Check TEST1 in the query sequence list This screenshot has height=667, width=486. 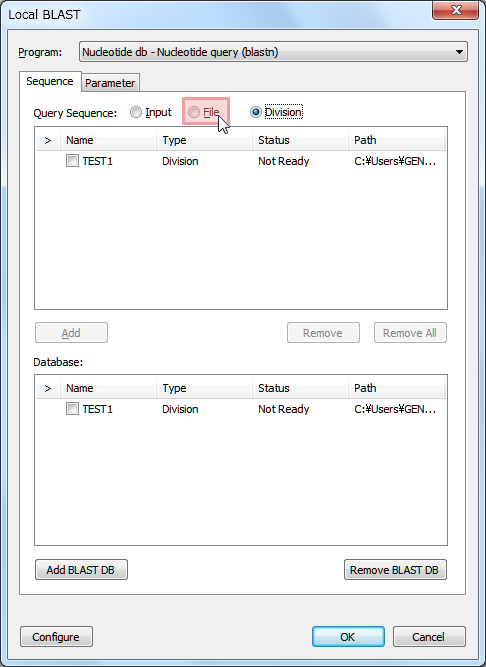pyautogui.click(x=72, y=161)
